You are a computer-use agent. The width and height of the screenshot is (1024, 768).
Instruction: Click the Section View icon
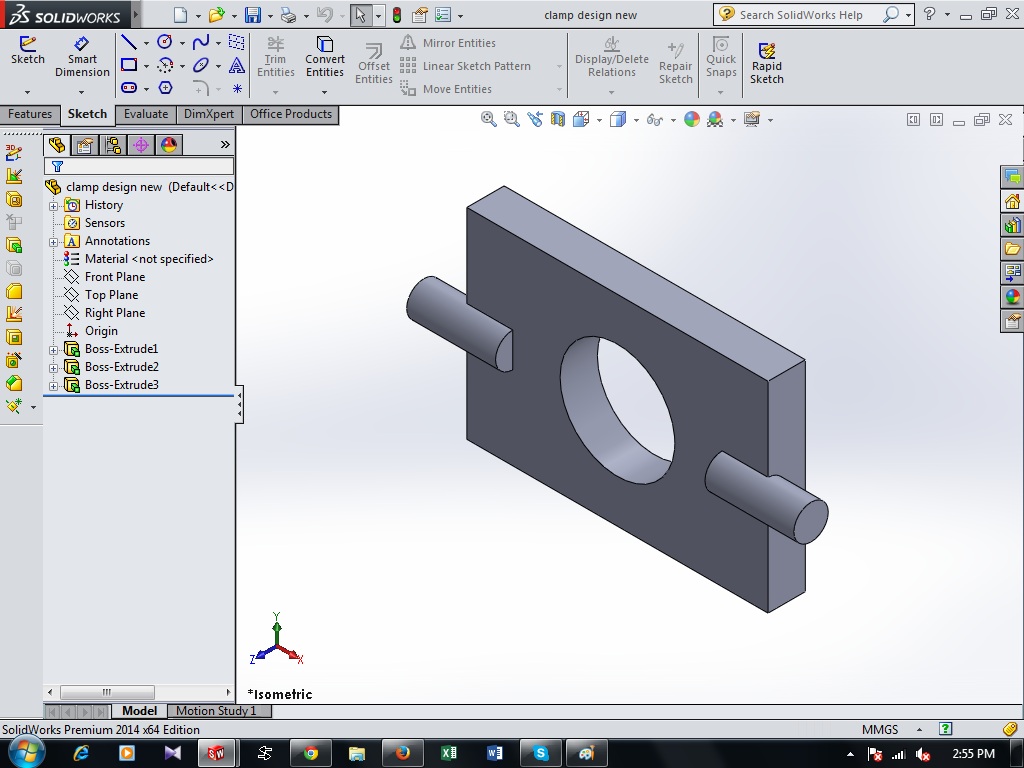tap(557, 119)
